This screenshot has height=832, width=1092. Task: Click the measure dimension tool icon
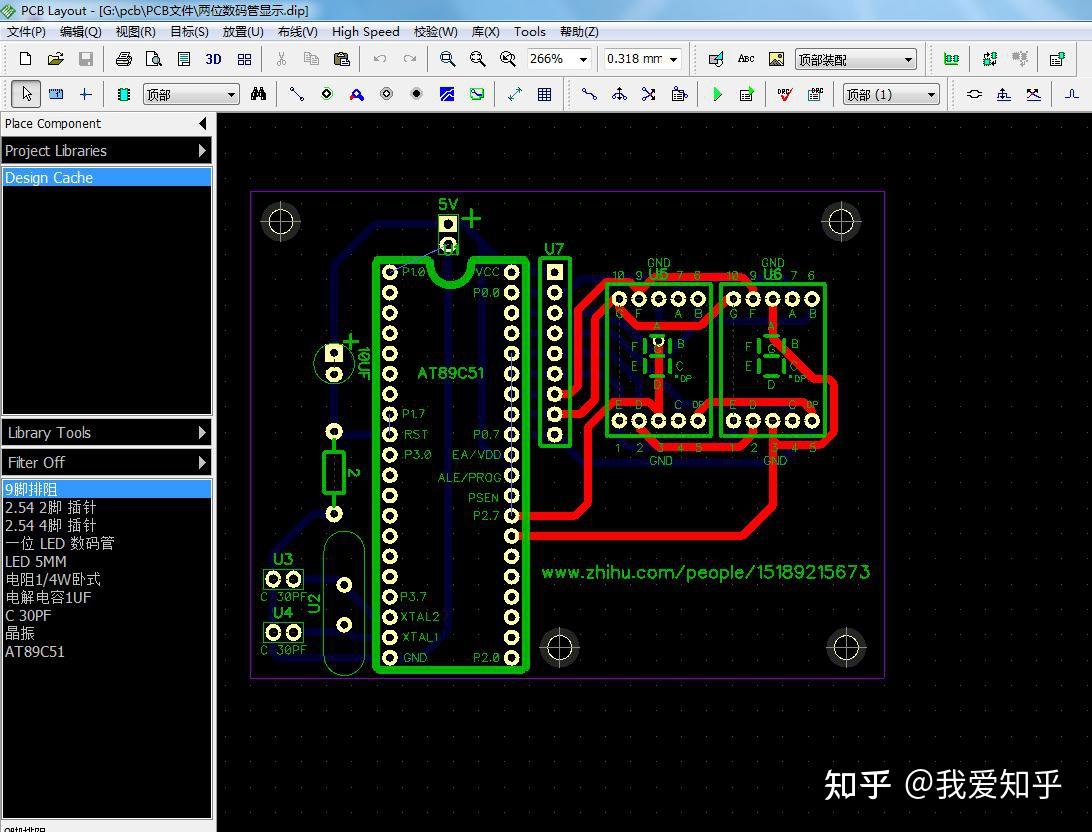pos(515,94)
